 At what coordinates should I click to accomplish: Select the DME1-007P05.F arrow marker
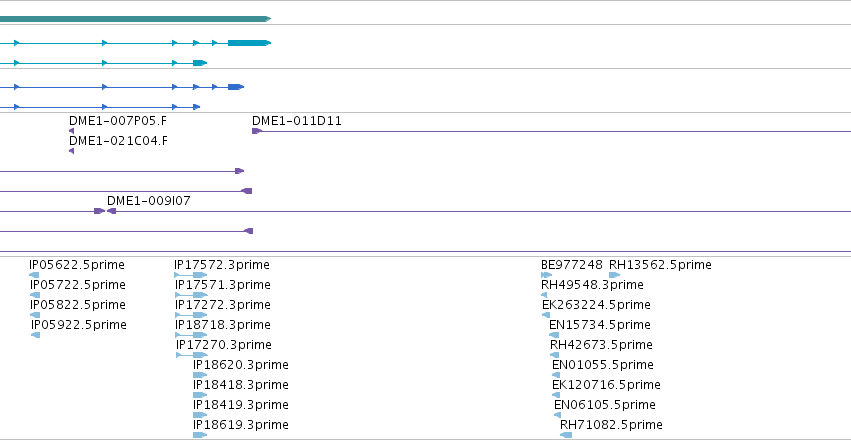pyautogui.click(x=71, y=131)
